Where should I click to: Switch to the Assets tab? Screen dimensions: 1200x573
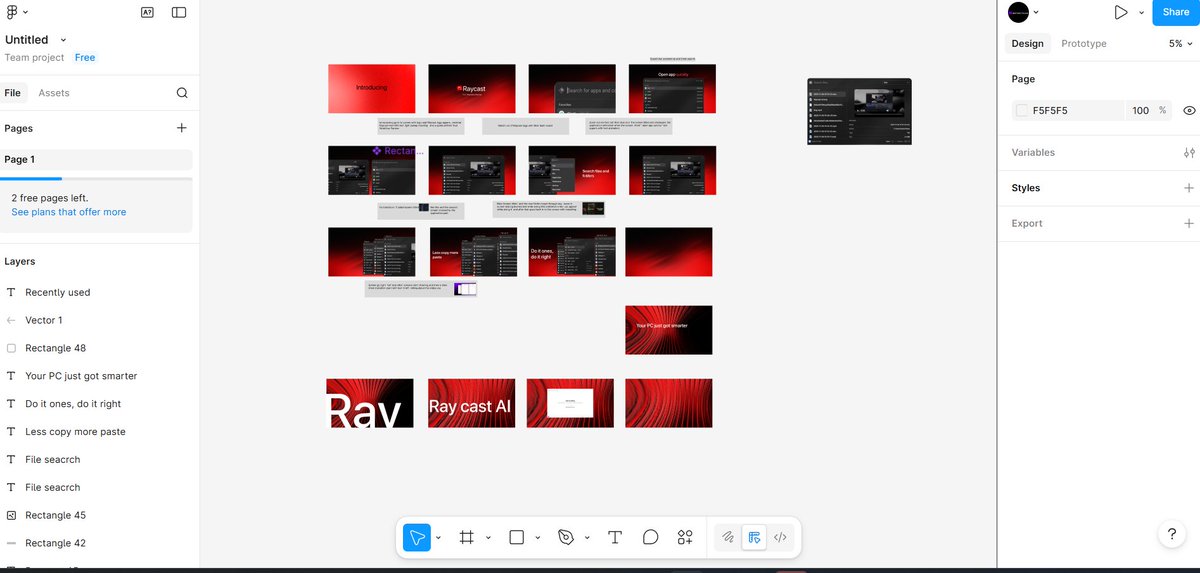click(x=54, y=93)
